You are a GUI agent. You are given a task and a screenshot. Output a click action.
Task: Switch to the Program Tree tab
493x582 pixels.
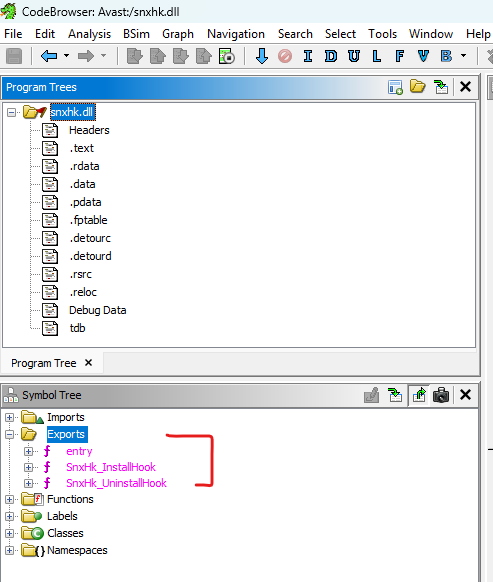[x=44, y=363]
